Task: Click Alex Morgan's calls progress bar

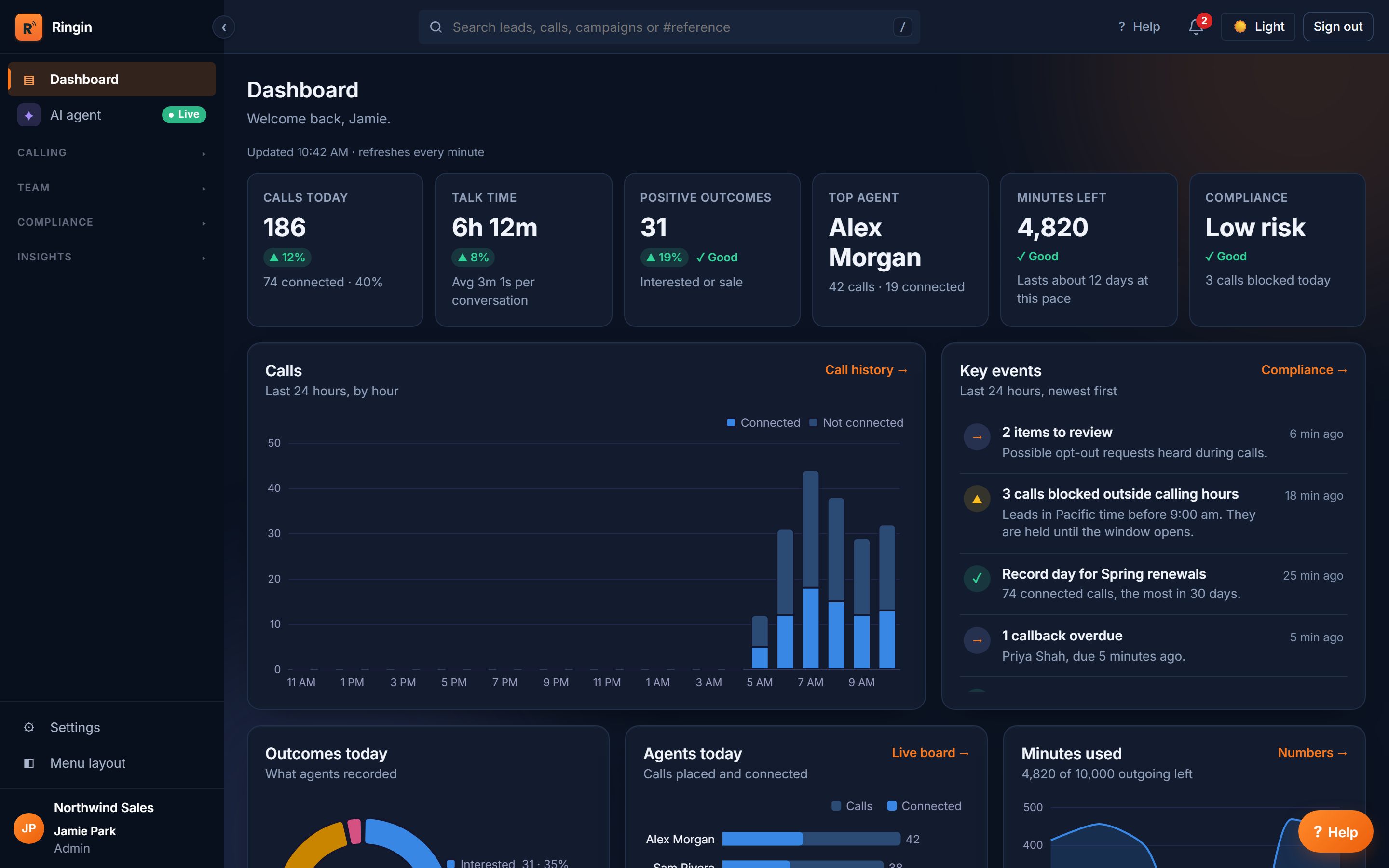Action: pos(811,839)
